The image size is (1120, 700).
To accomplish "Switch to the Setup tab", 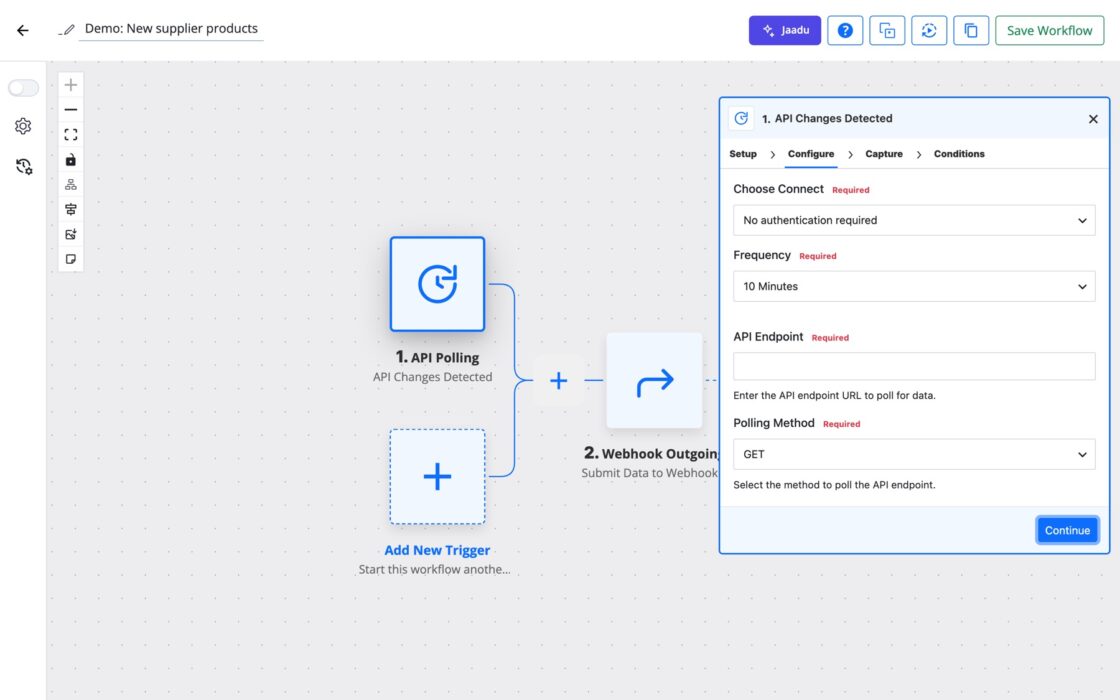I will (x=743, y=154).
